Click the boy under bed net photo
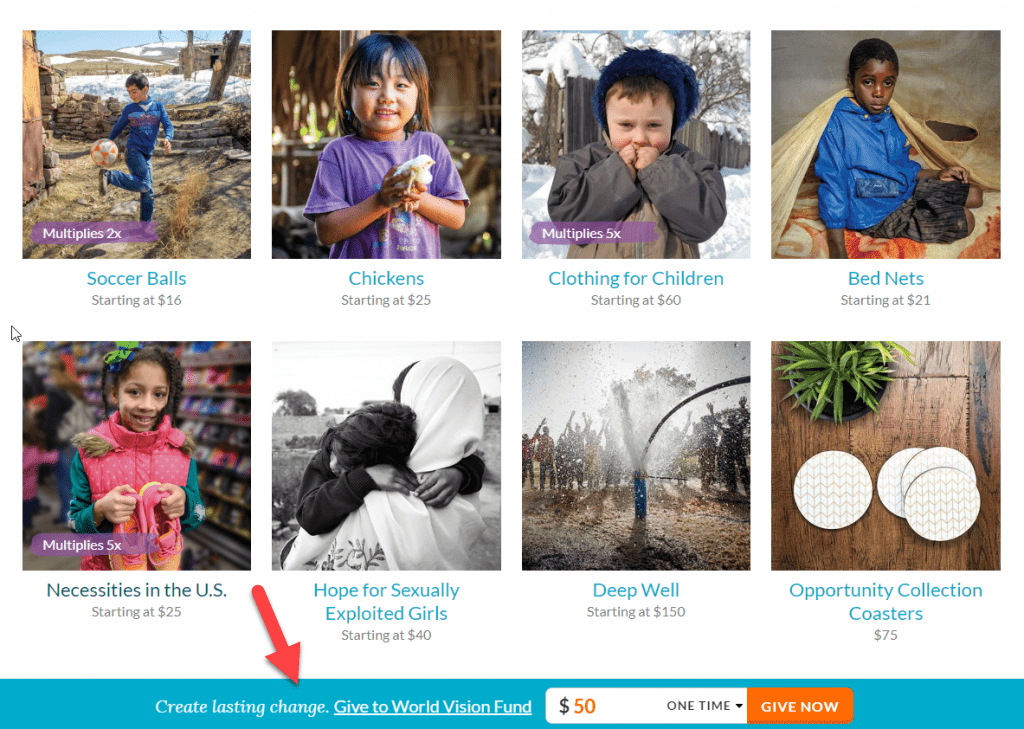 [x=886, y=144]
